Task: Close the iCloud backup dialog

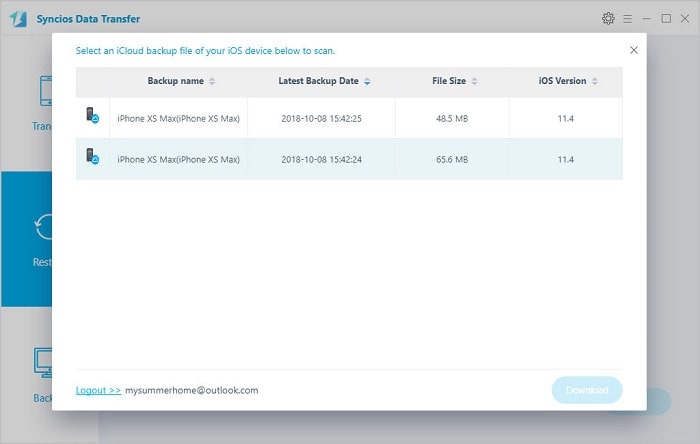Action: tap(633, 50)
